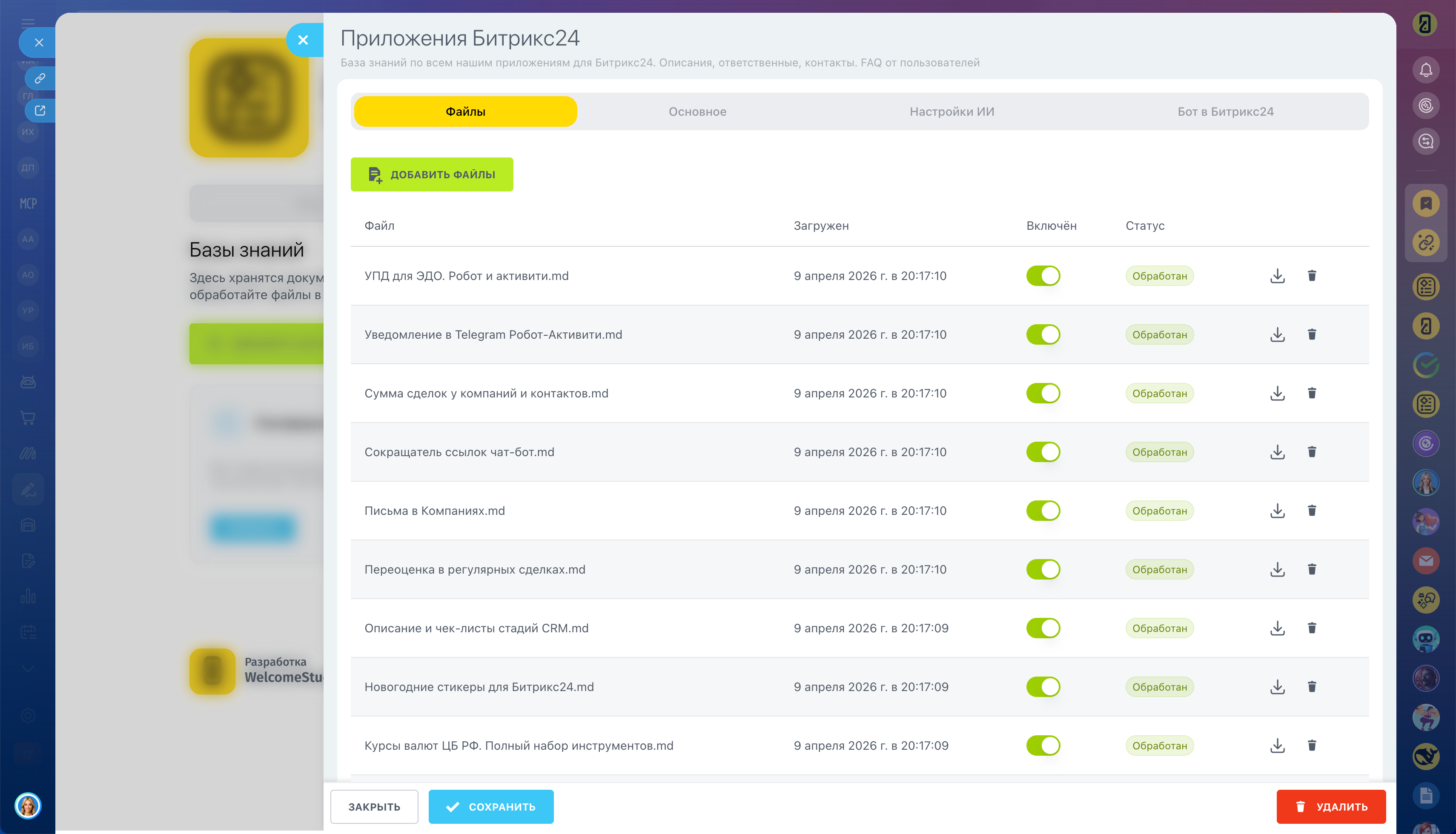Disable Сумма сделок у компаний file toggle
The width and height of the screenshot is (1456, 834).
tap(1043, 393)
